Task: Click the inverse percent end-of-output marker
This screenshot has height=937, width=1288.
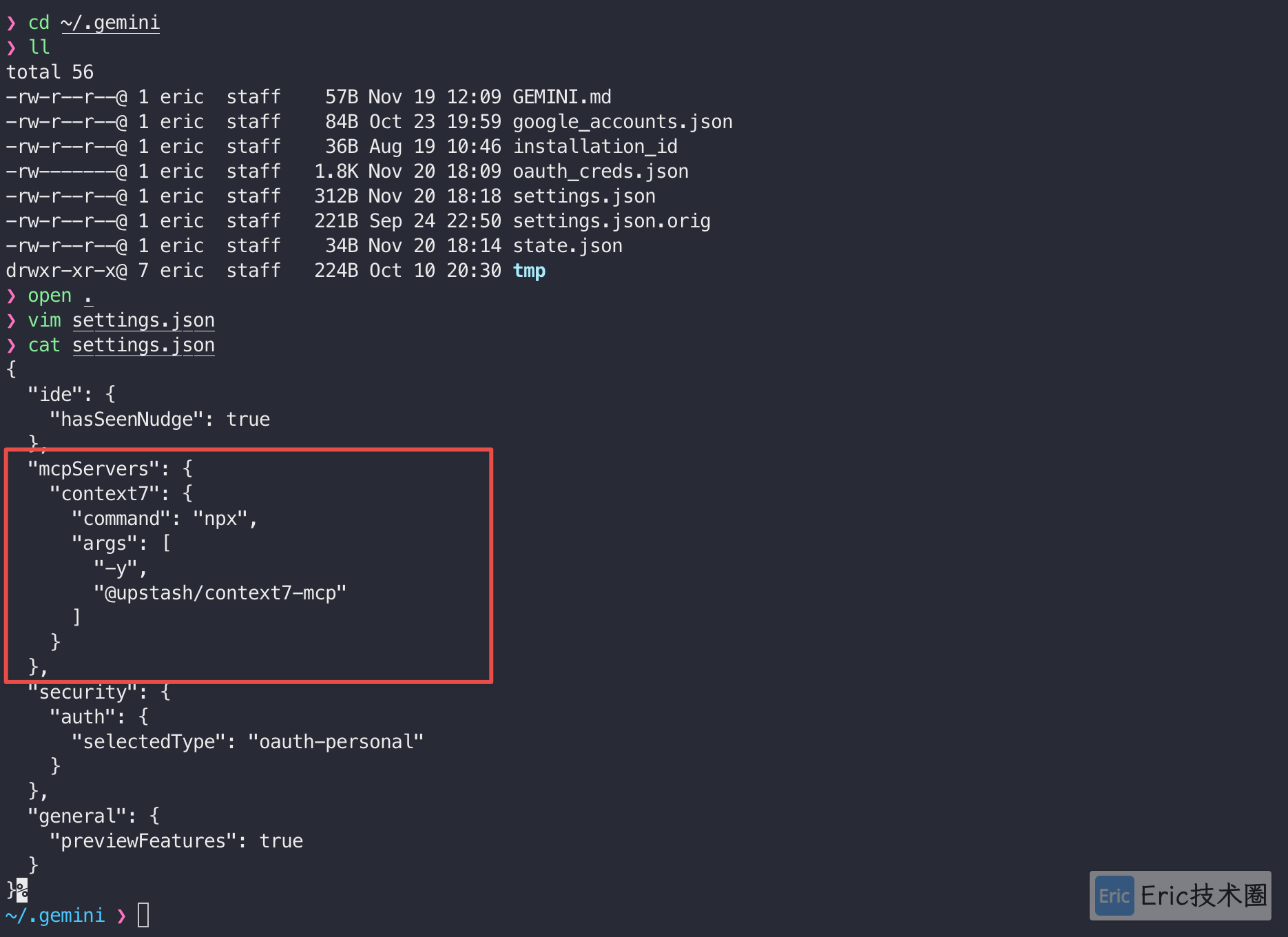Action: pos(22,889)
